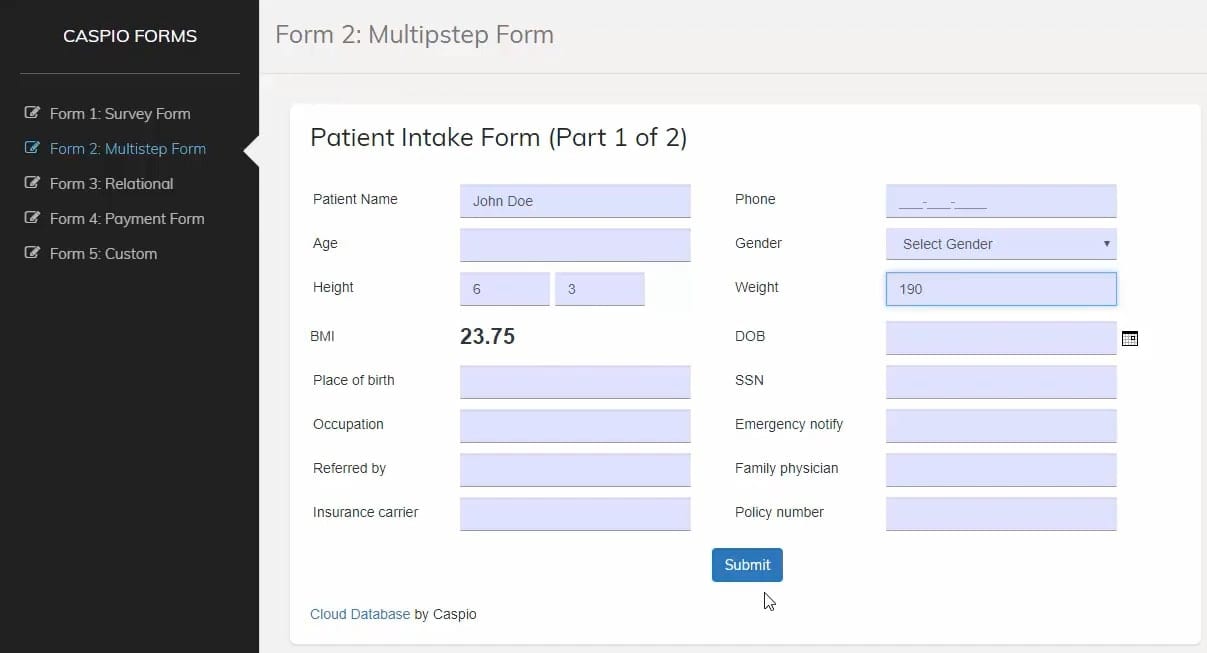1207x653 pixels.
Task: Click the edit icon beside Form 3
Action: [x=32, y=183]
